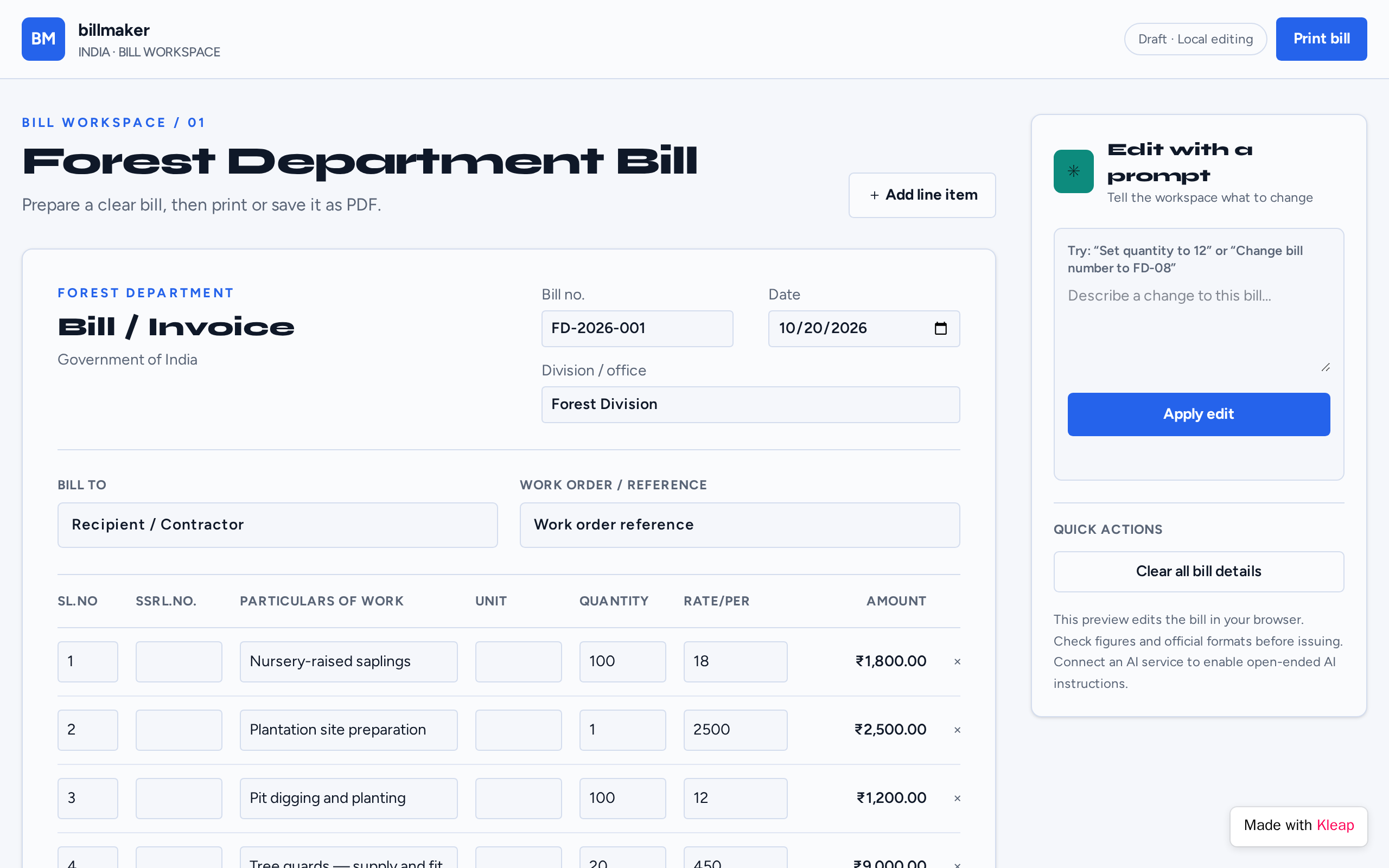Edit quantity for Pit digging and planting
This screenshot has height=868, width=1389.
pos(622,799)
